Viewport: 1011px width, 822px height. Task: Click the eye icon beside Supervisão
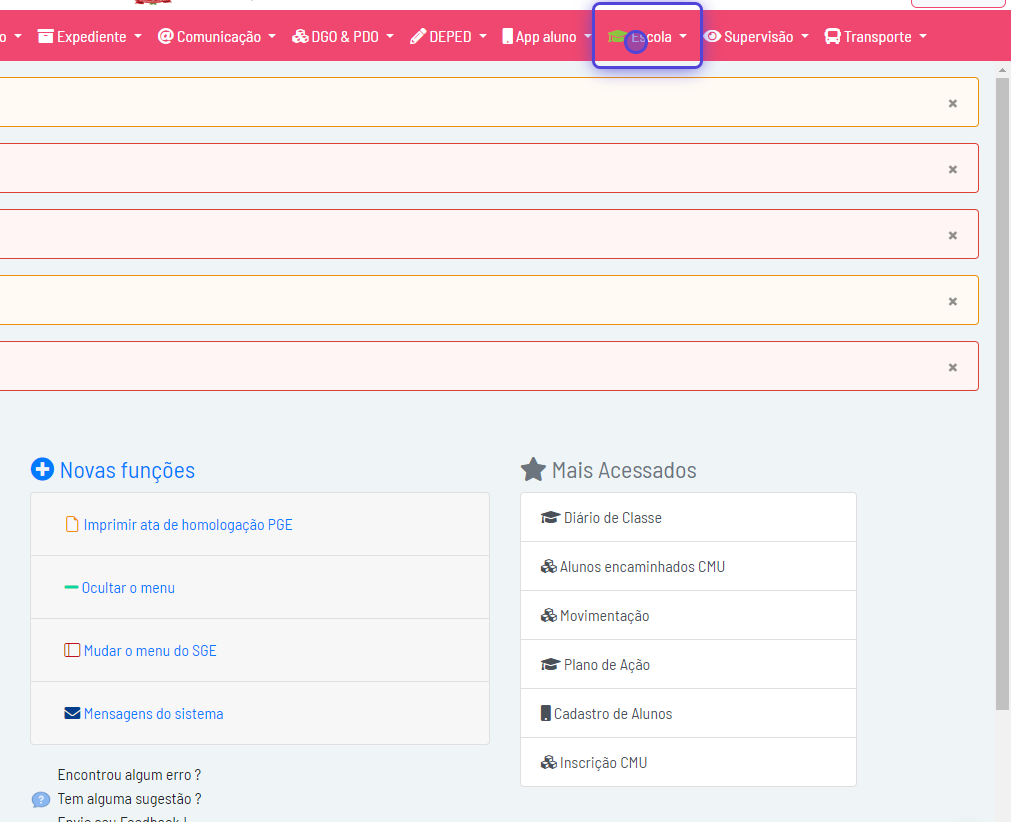pos(712,36)
